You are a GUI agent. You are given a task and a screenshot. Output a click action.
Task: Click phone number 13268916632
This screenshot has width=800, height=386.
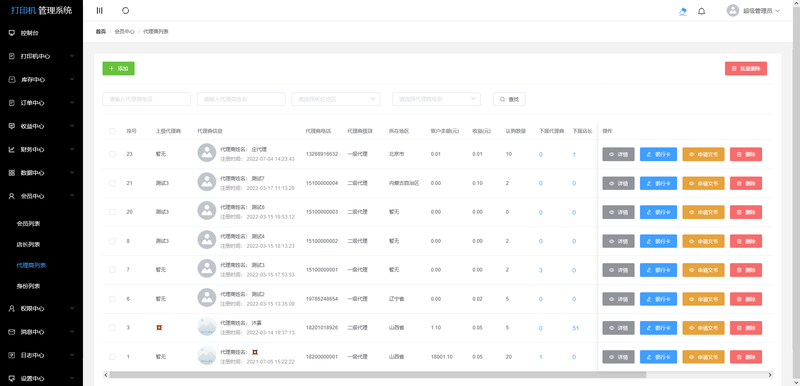pos(321,154)
